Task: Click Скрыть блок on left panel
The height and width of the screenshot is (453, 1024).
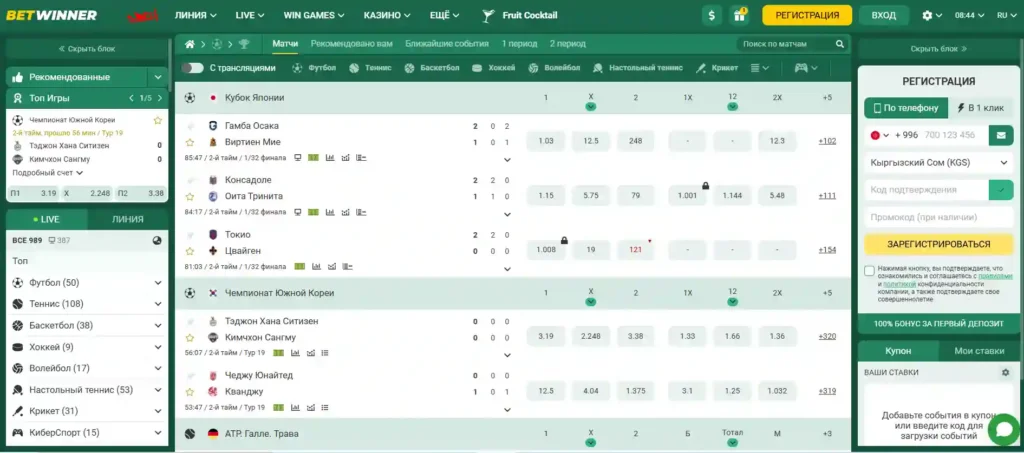Action: (x=87, y=48)
